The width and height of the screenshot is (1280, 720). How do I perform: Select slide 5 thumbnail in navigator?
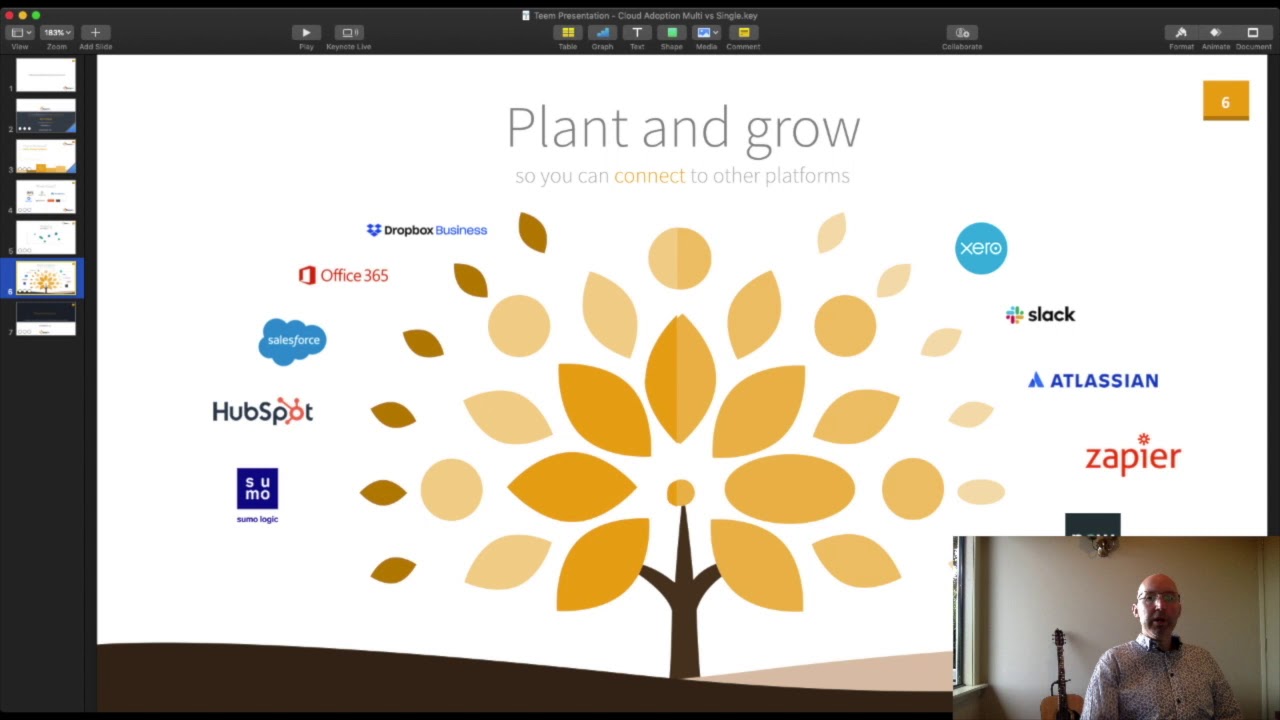[x=46, y=238]
